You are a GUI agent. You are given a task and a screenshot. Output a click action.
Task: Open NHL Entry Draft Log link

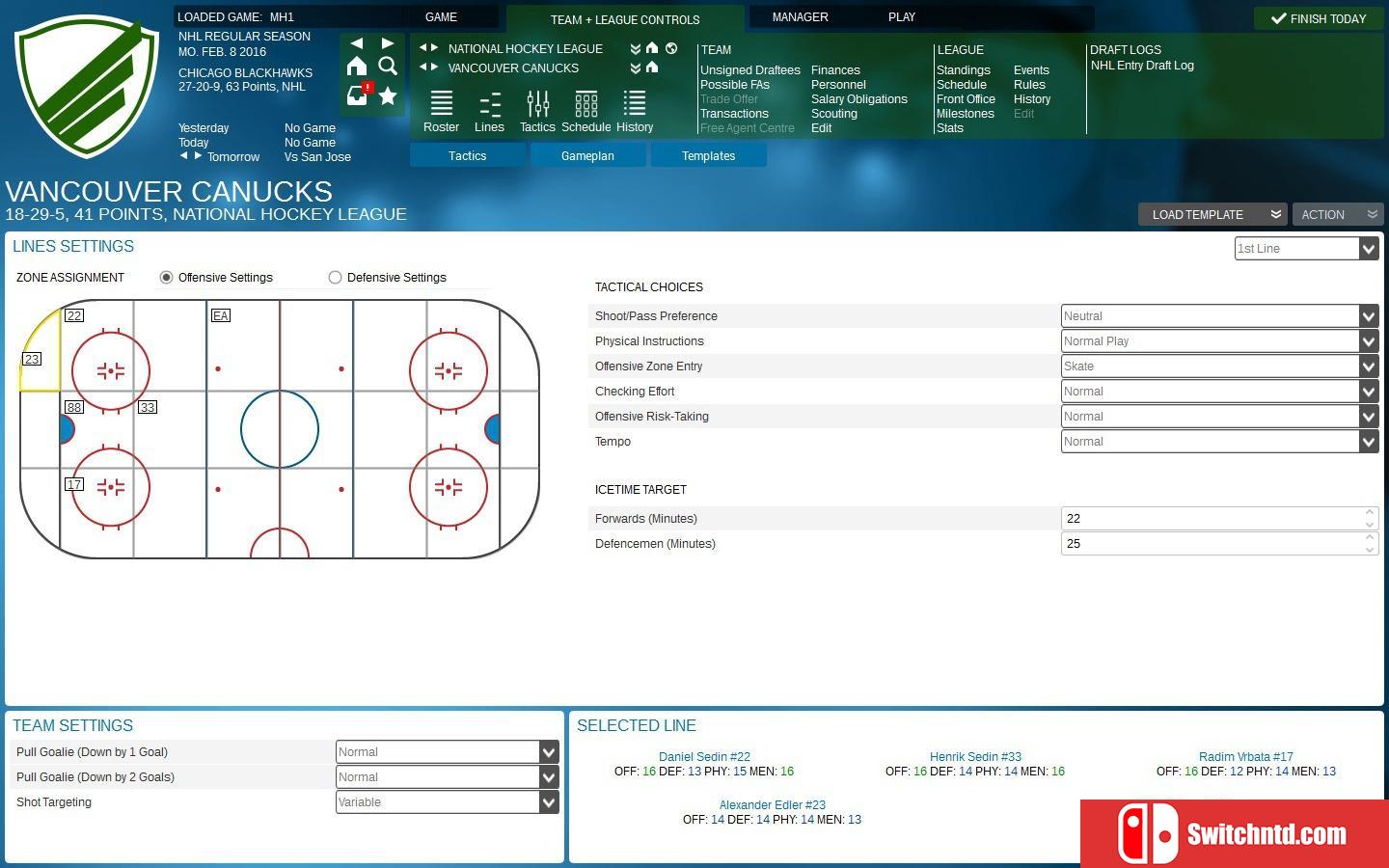click(x=1142, y=65)
